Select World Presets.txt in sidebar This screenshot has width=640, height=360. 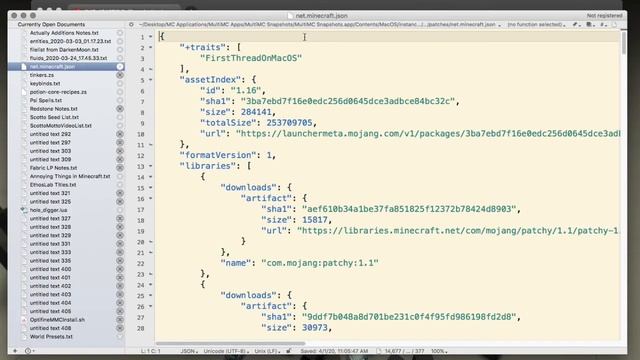(x=51, y=337)
